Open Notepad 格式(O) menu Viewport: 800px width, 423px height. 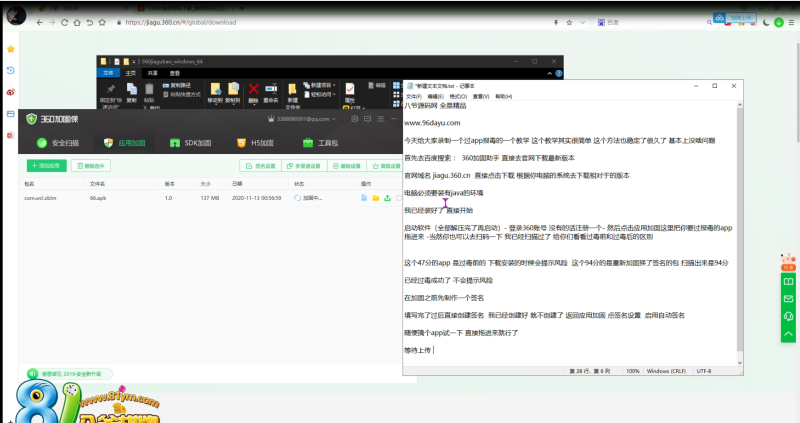pos(458,96)
